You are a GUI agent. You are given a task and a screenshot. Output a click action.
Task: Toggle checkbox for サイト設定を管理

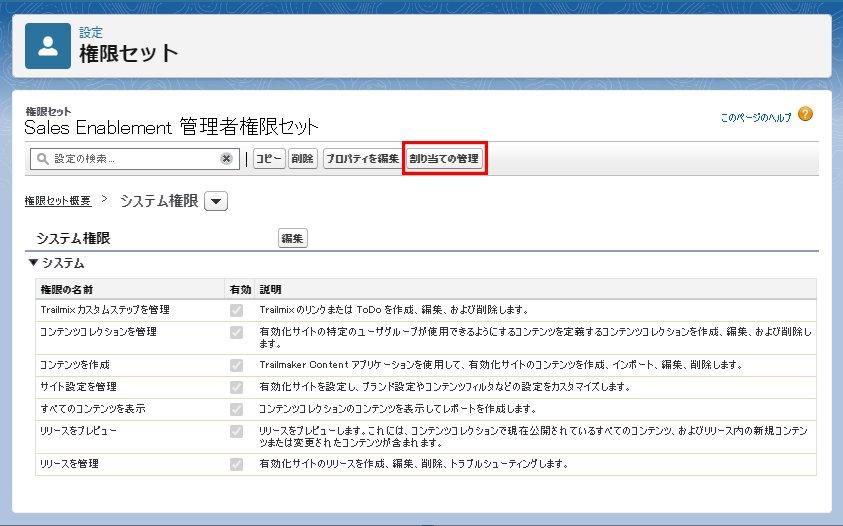[236, 387]
